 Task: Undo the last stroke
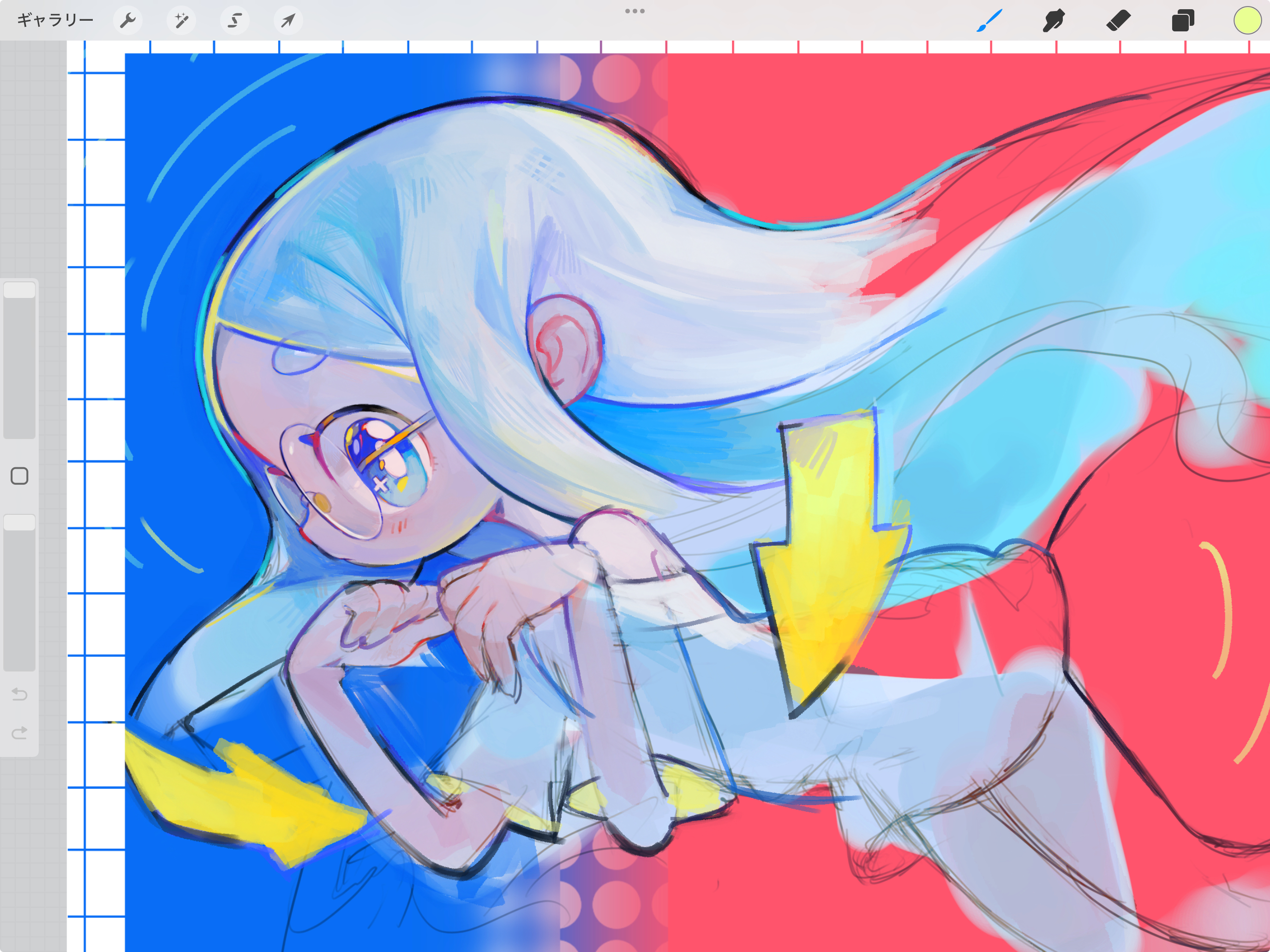pyautogui.click(x=19, y=694)
